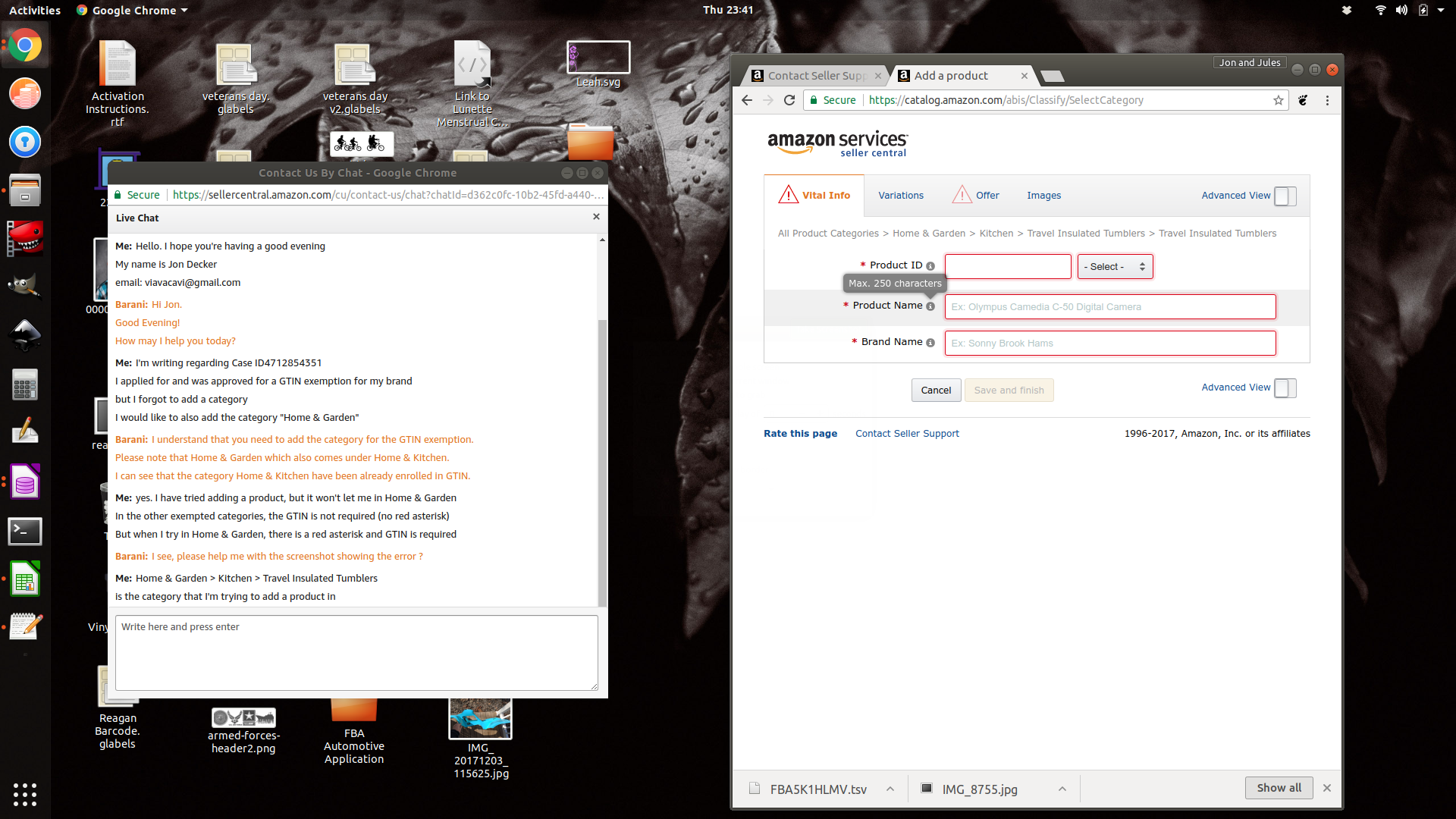The image size is (1456, 819).
Task: Open GIMP from the dock
Action: (x=25, y=287)
